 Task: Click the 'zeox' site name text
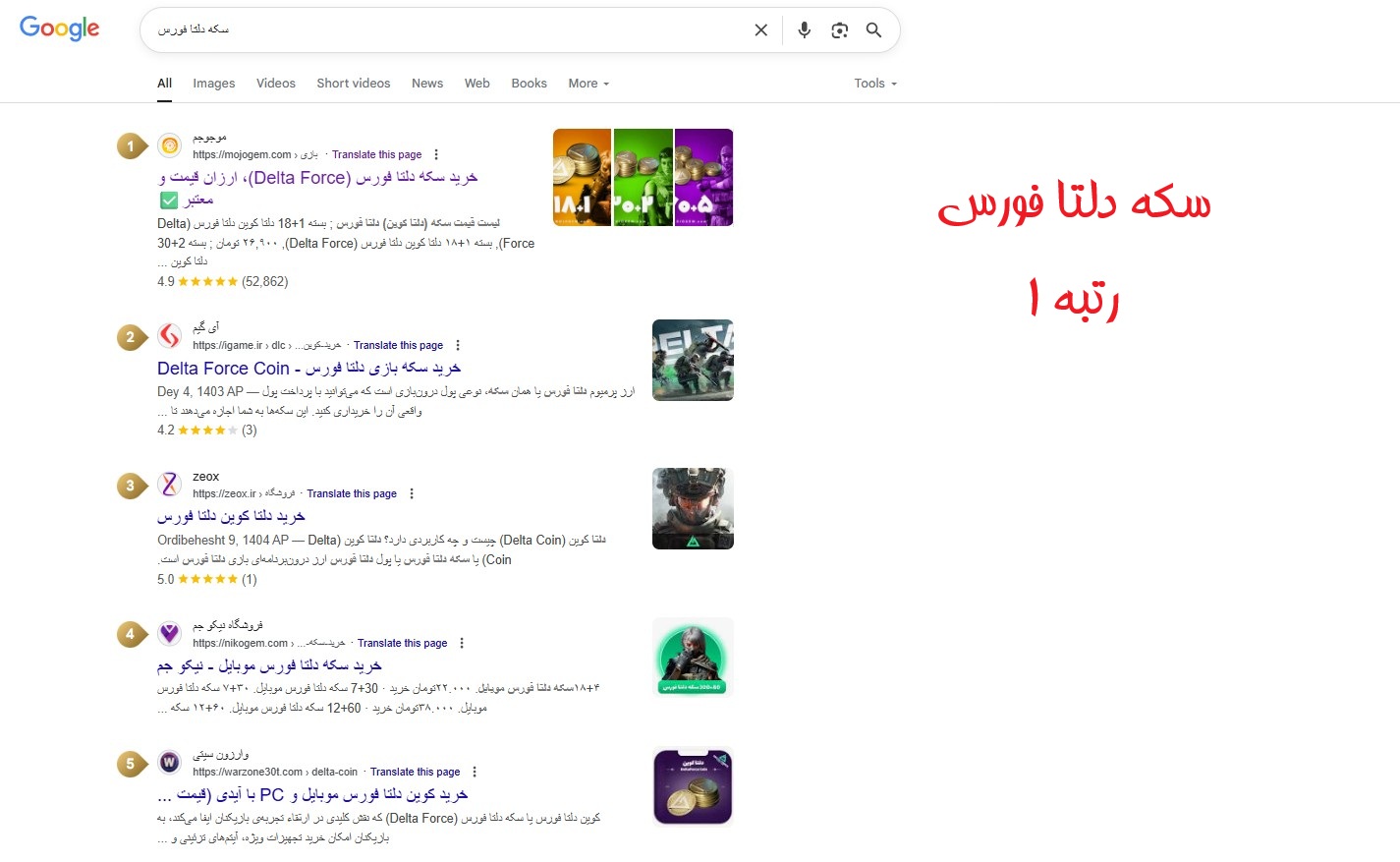point(206,477)
